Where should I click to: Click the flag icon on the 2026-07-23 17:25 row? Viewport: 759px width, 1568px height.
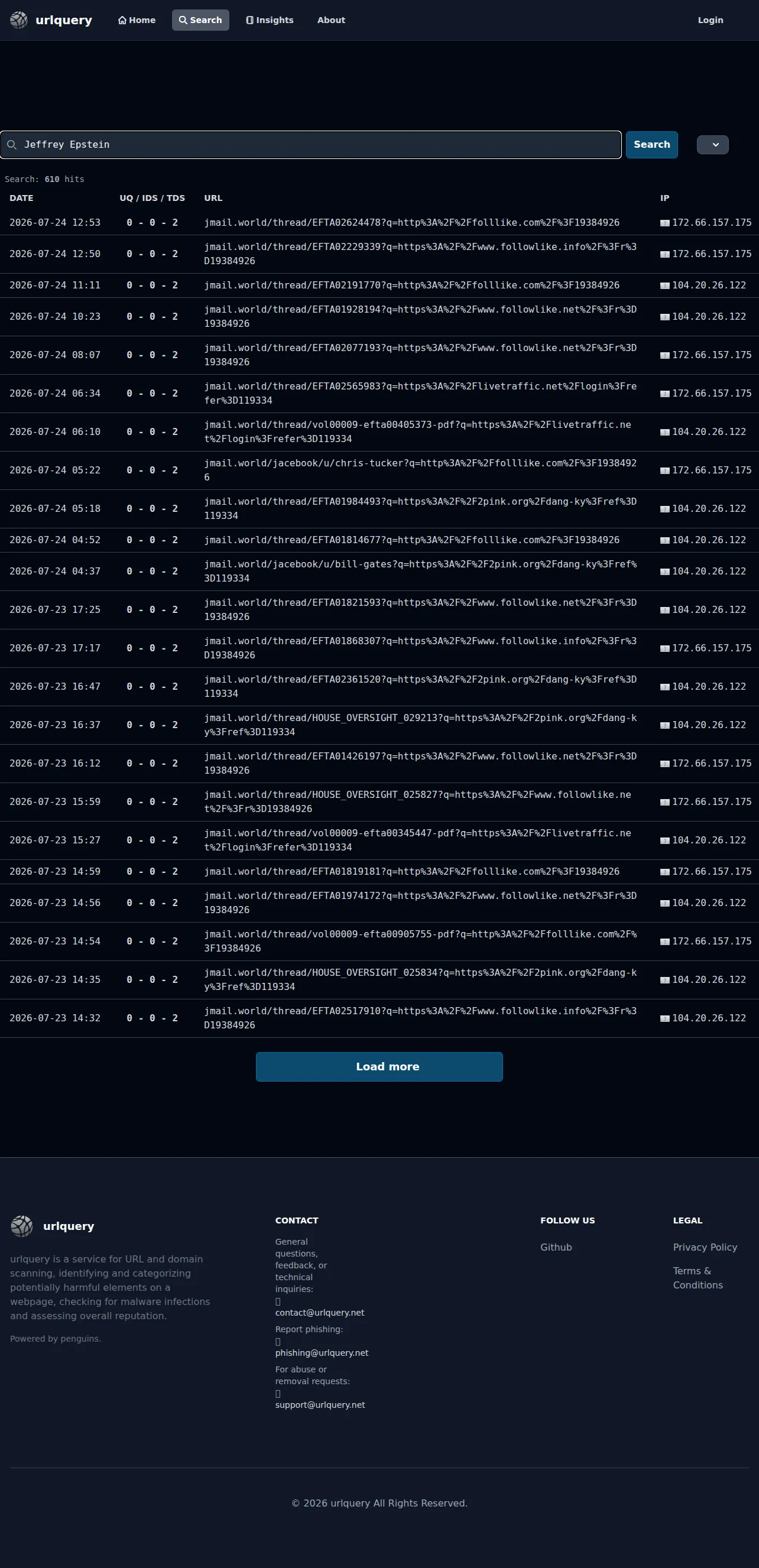[x=664, y=611]
